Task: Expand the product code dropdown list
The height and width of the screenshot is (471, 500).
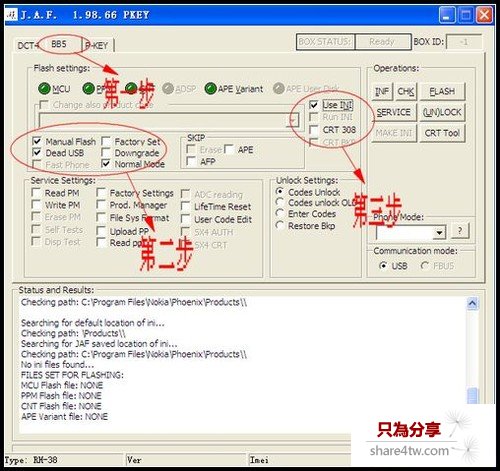Action: click(x=293, y=120)
